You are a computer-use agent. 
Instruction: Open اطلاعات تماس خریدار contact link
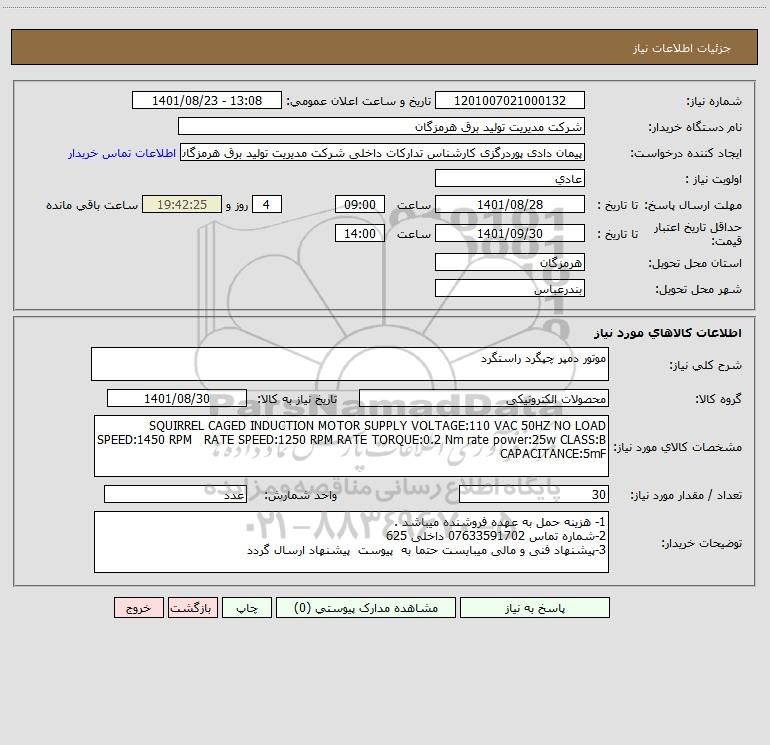pos(122,153)
